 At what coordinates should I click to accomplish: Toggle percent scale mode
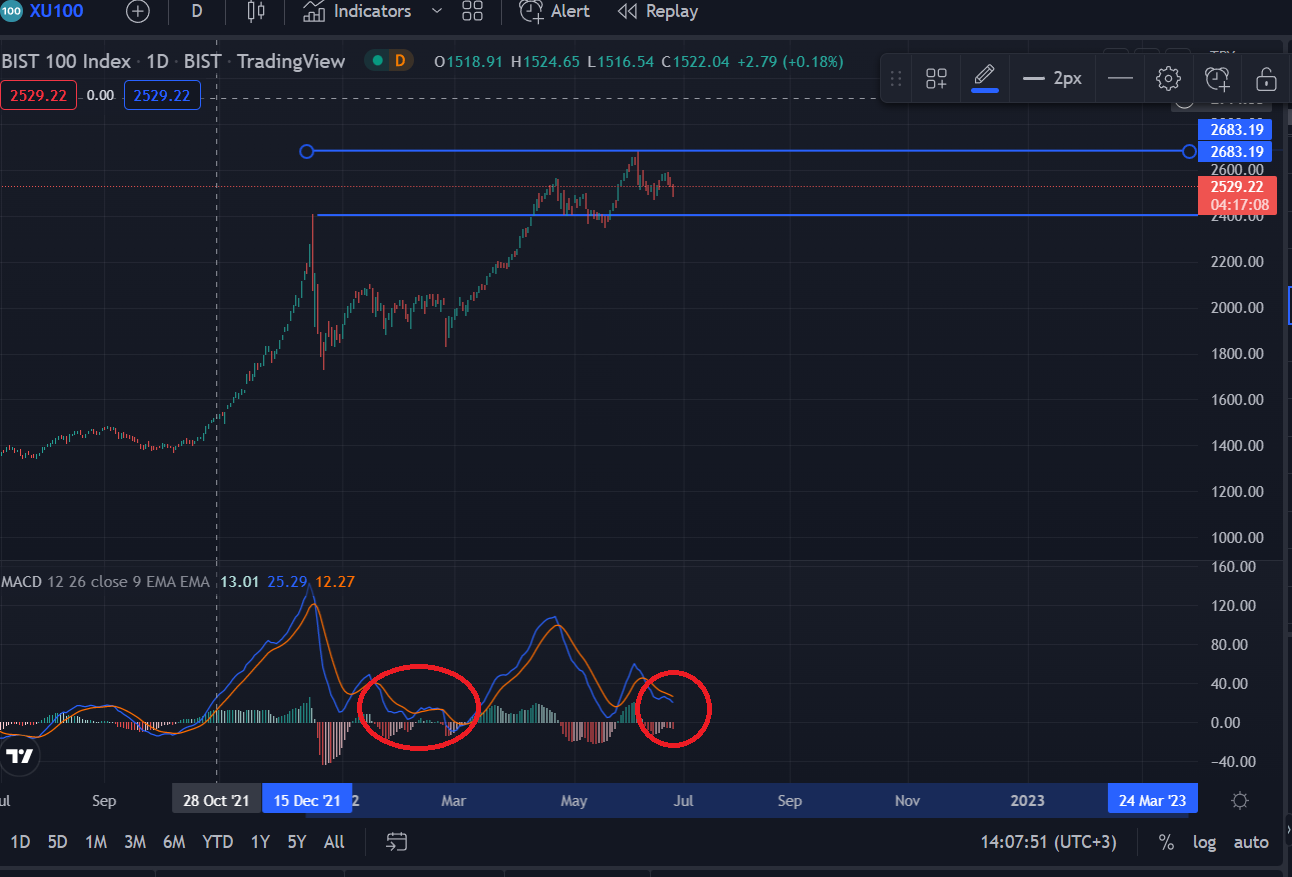pos(1166,842)
